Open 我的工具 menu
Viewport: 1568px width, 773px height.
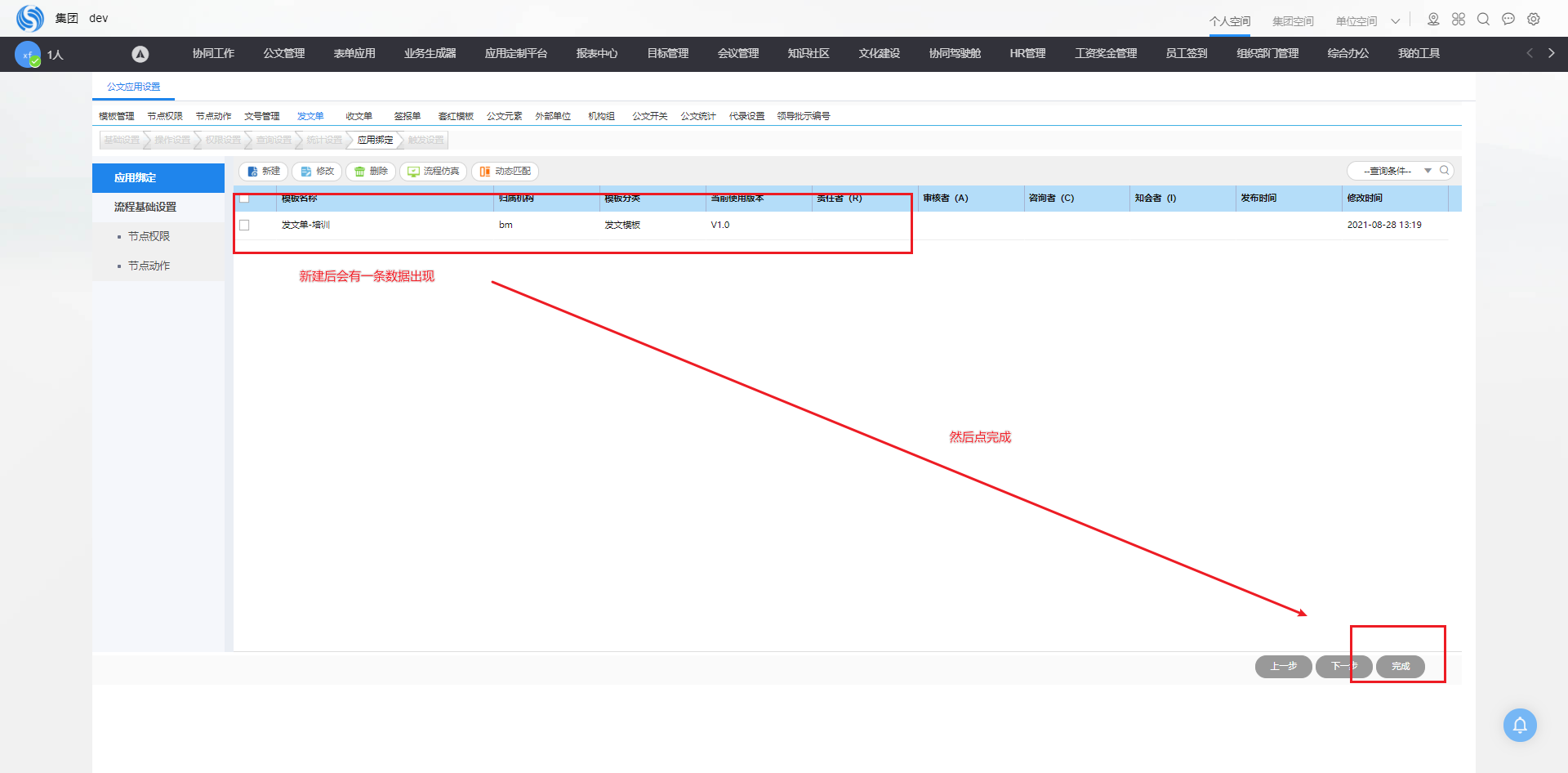pyautogui.click(x=1419, y=54)
